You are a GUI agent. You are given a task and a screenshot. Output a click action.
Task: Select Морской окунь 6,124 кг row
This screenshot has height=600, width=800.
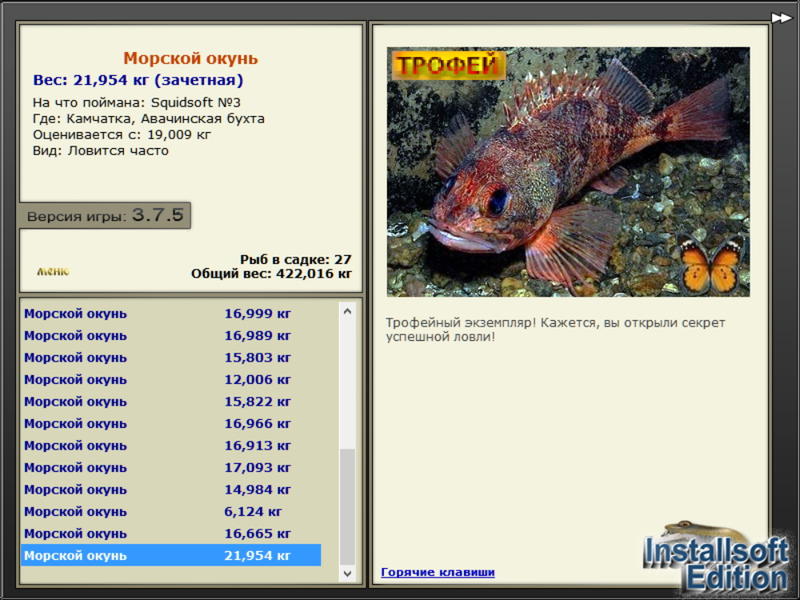tap(171, 511)
